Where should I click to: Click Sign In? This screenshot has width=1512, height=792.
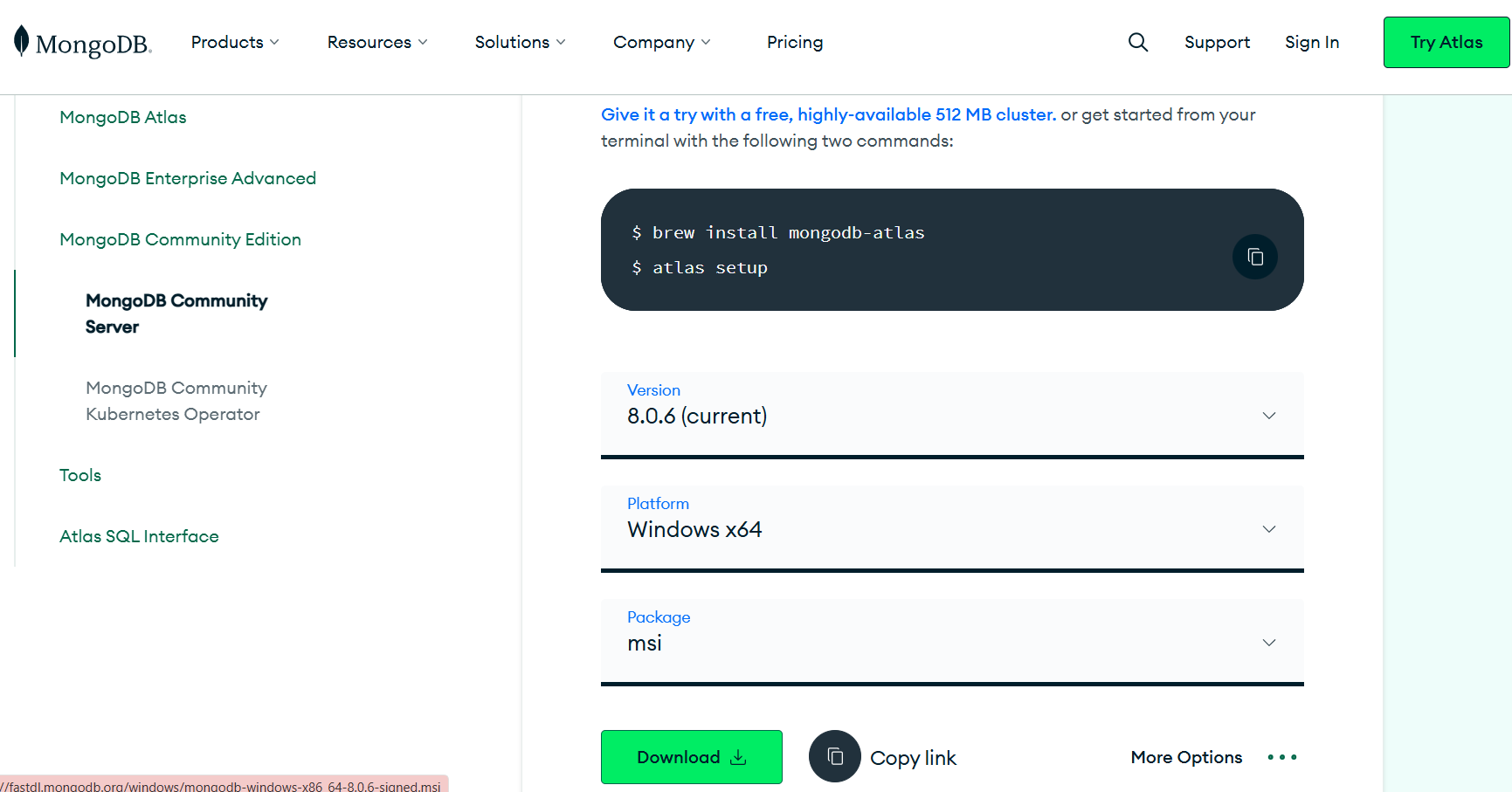point(1312,42)
